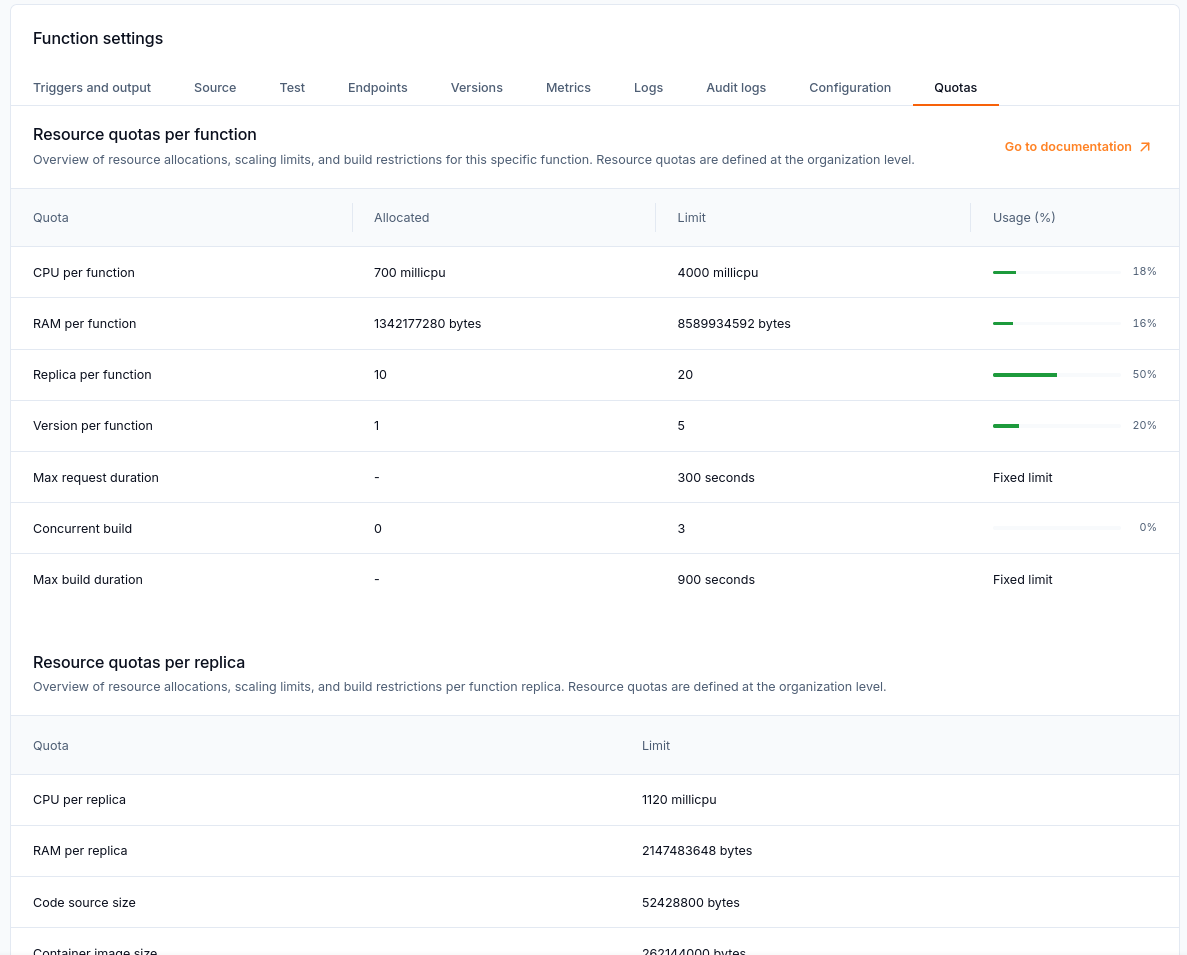
Task: Go to the Endpoints tab
Action: pyautogui.click(x=378, y=88)
